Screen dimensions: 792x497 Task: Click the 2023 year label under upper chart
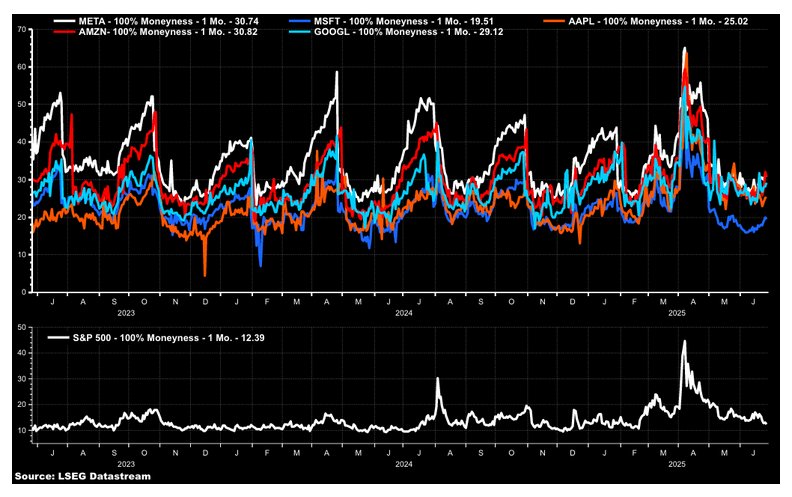click(126, 313)
